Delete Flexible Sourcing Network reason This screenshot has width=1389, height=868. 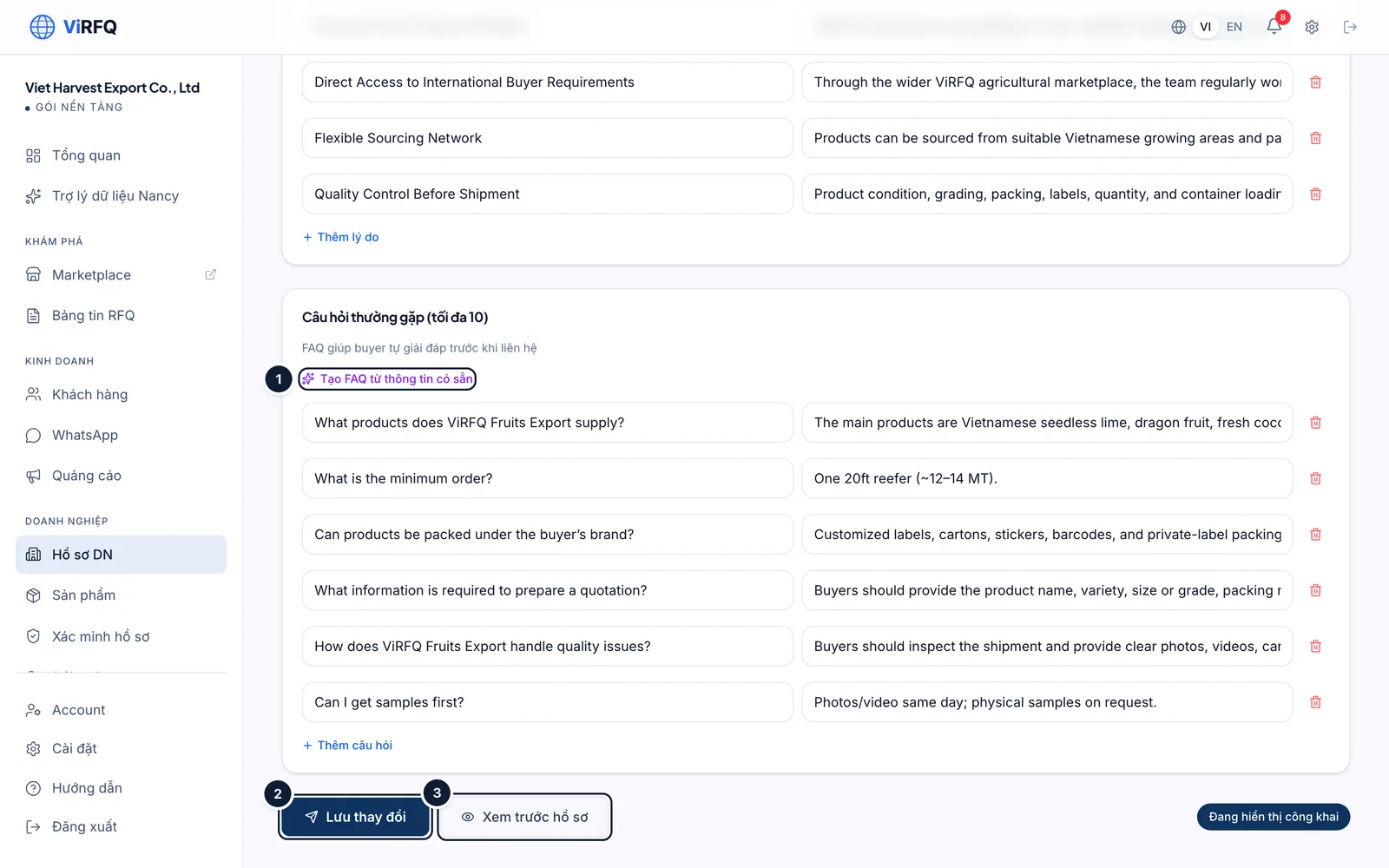[1315, 138]
